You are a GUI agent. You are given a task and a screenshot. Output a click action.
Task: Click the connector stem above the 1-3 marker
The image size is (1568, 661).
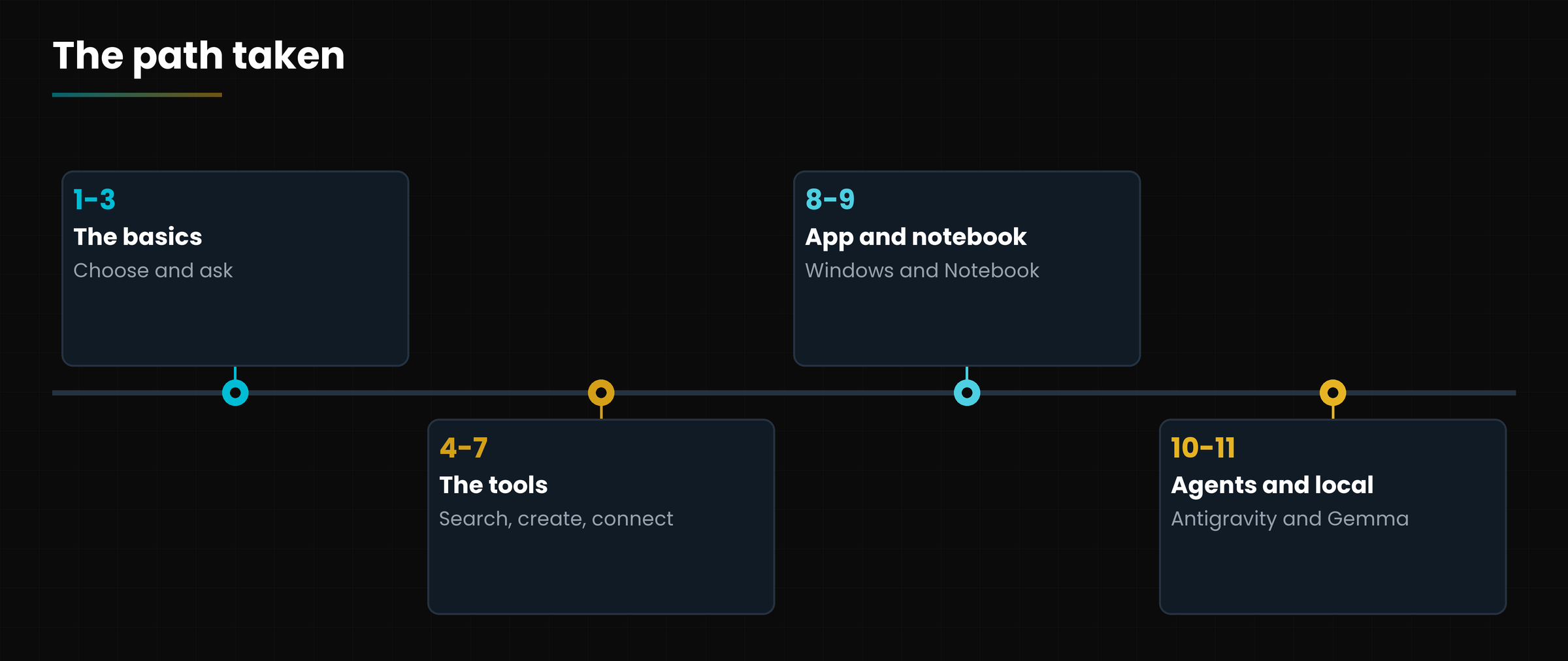coord(235,373)
